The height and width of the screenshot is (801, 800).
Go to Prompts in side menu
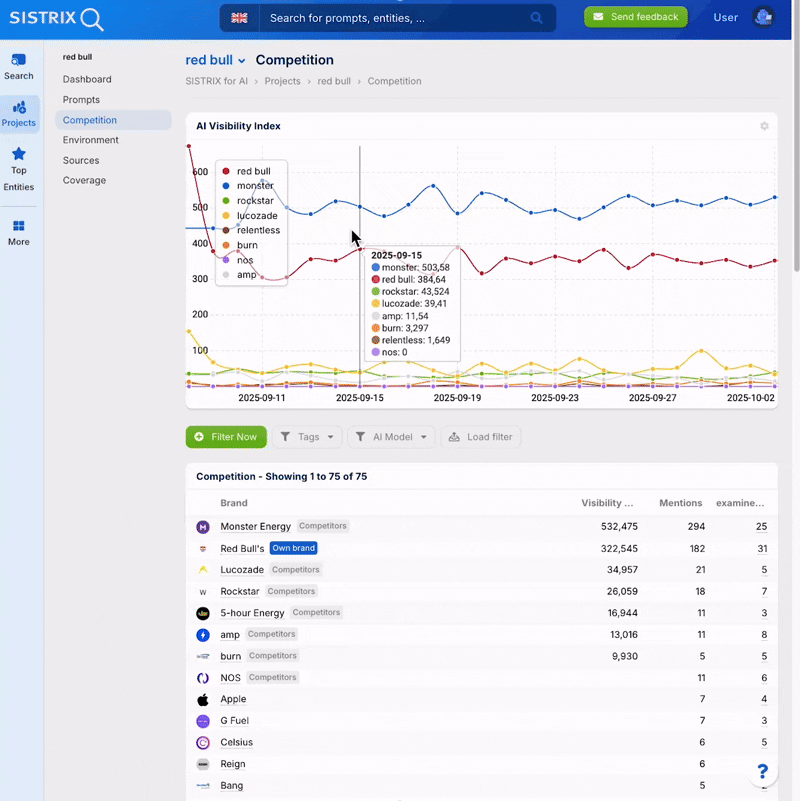81,100
